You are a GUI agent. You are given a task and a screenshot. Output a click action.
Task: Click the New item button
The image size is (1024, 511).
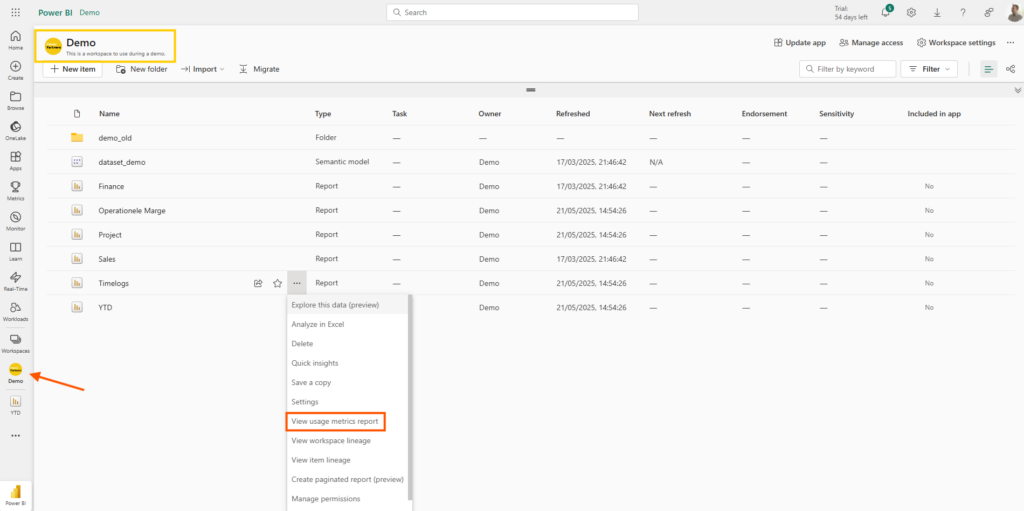[72, 69]
